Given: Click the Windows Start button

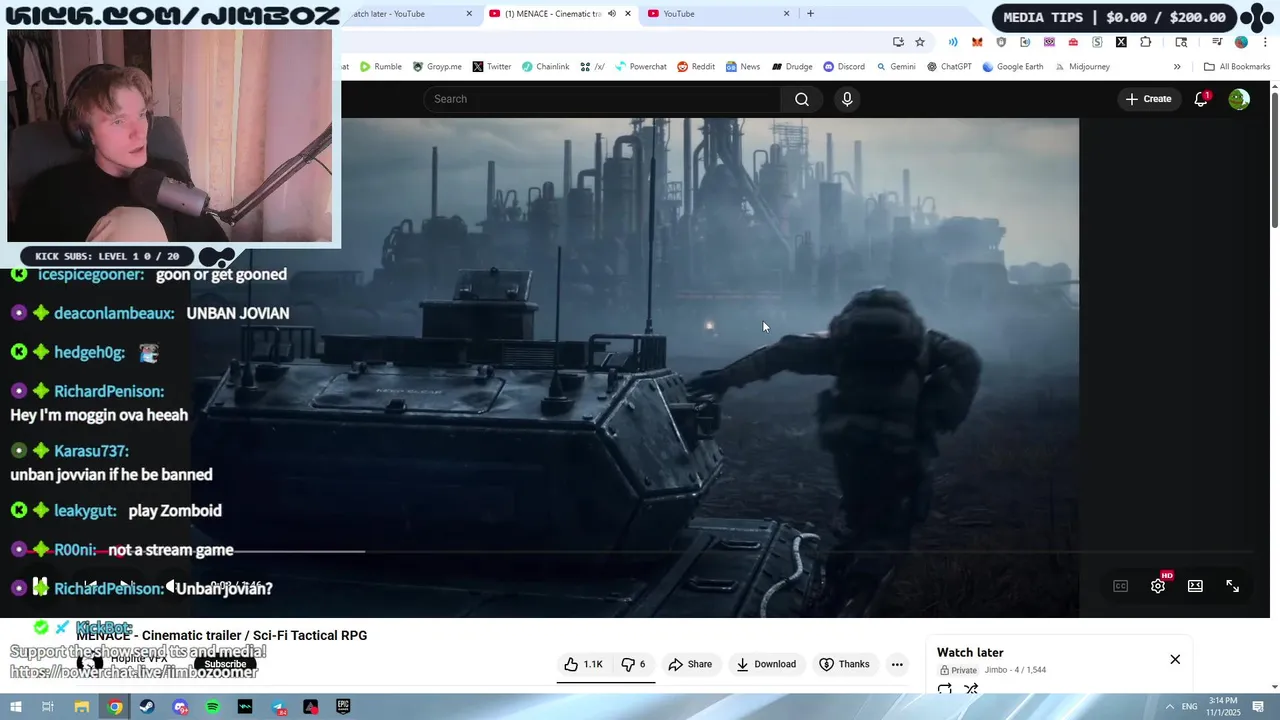Looking at the screenshot, I should [15, 707].
